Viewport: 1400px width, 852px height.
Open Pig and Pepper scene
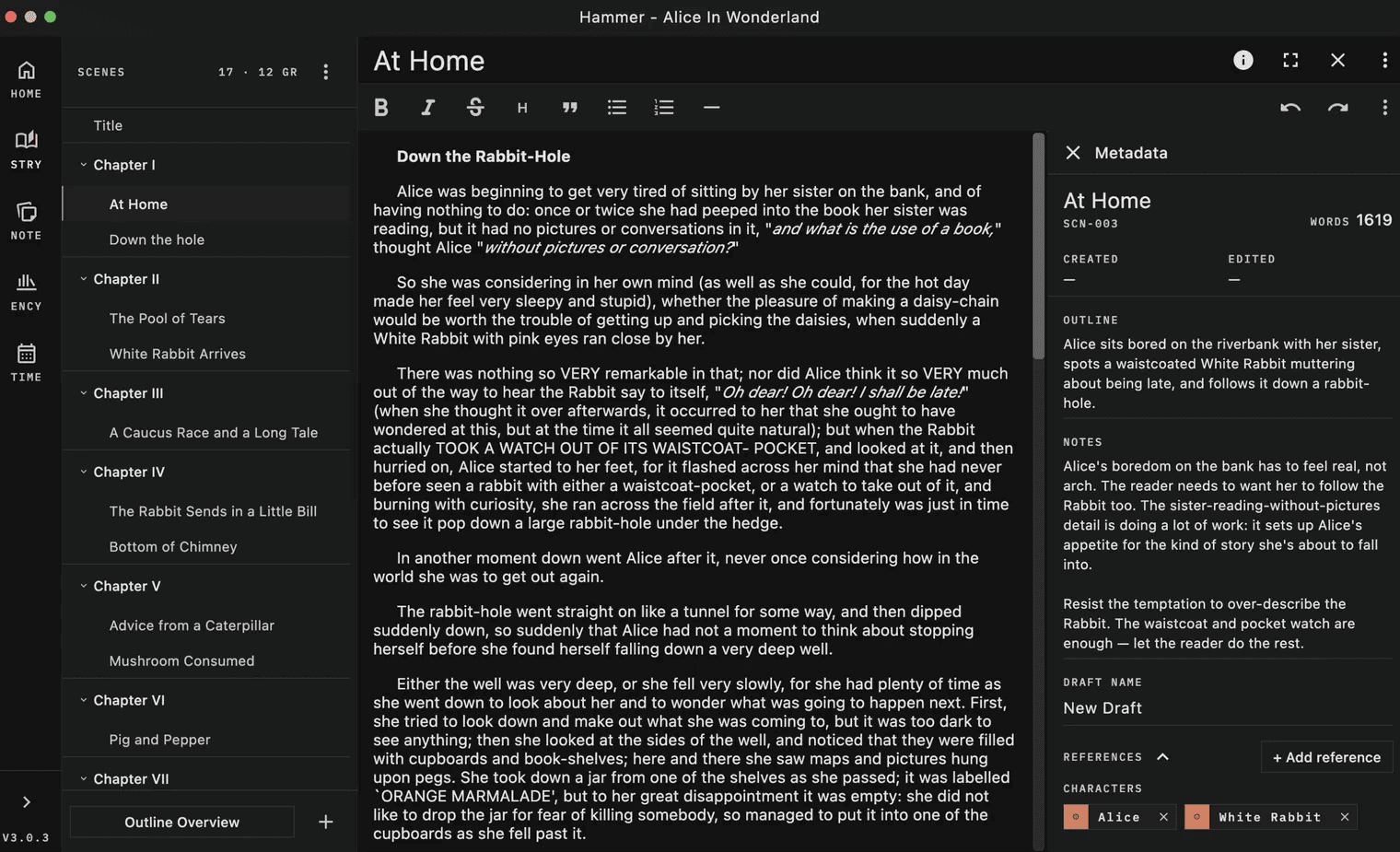point(207,740)
